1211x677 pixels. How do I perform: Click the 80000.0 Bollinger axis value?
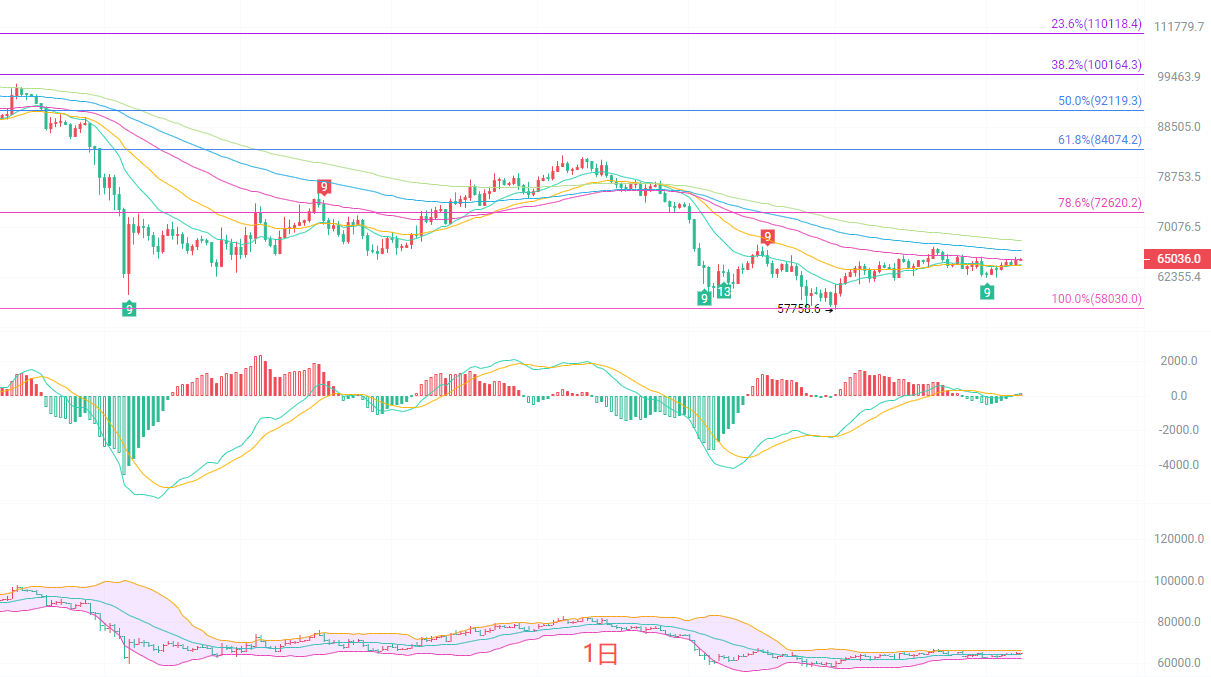(x=1178, y=622)
